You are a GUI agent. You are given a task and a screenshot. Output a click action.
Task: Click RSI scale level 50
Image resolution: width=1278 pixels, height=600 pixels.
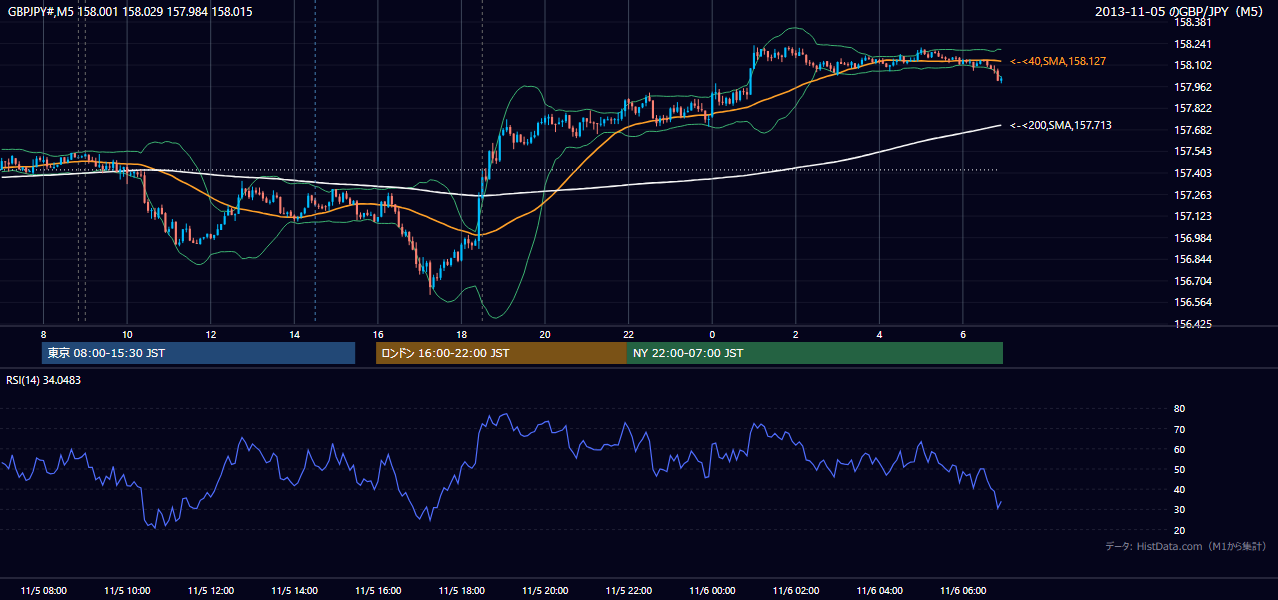(1180, 469)
